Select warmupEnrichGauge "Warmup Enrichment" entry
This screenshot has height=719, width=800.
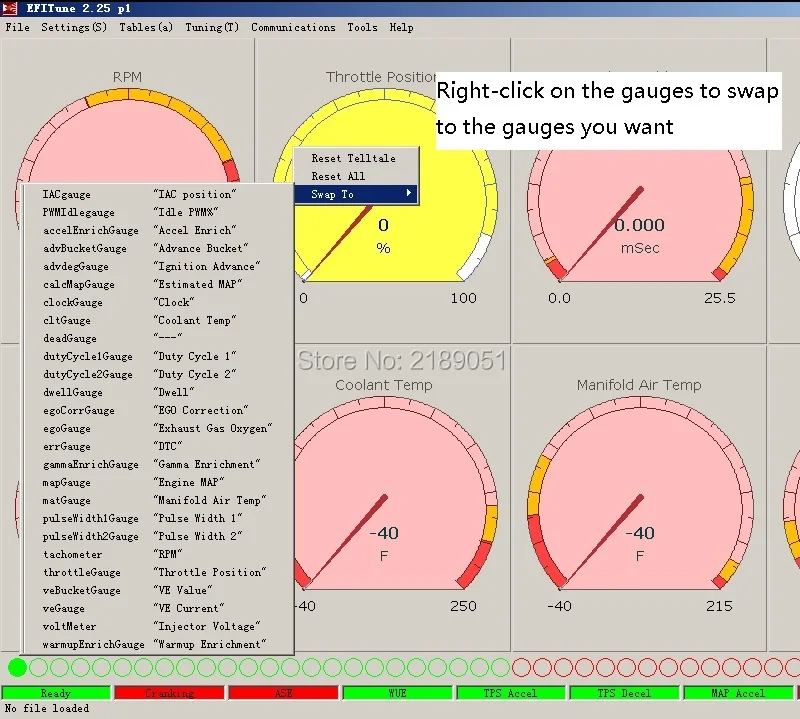tap(157, 644)
